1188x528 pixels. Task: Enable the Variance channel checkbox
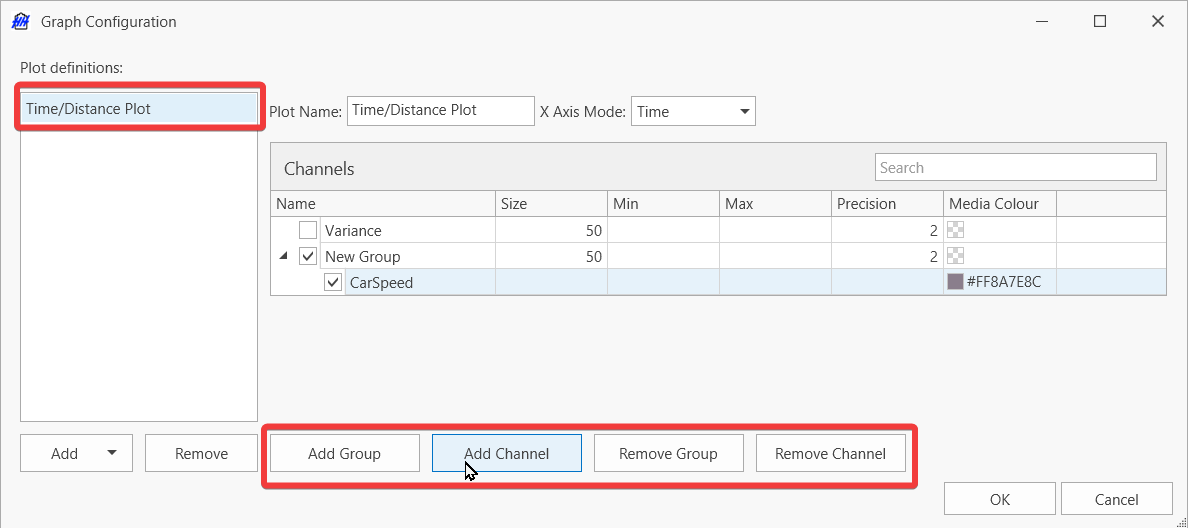(308, 230)
